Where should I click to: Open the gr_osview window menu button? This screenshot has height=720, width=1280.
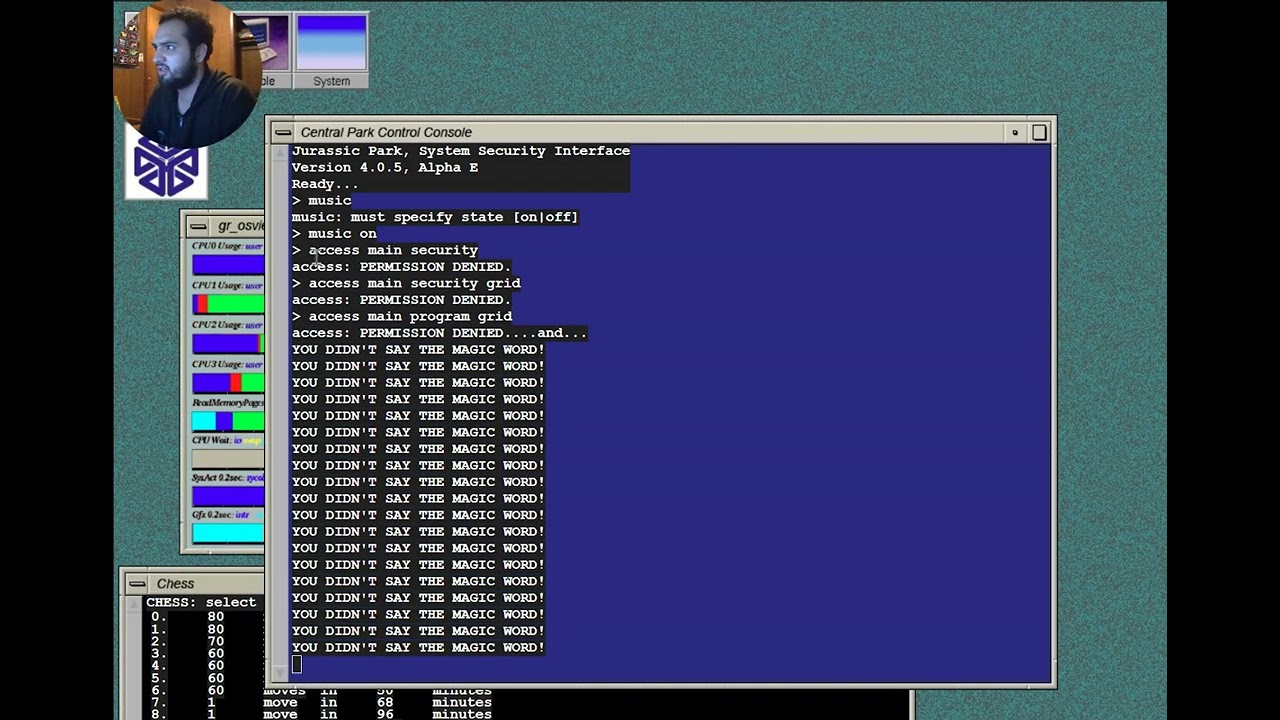coord(198,226)
